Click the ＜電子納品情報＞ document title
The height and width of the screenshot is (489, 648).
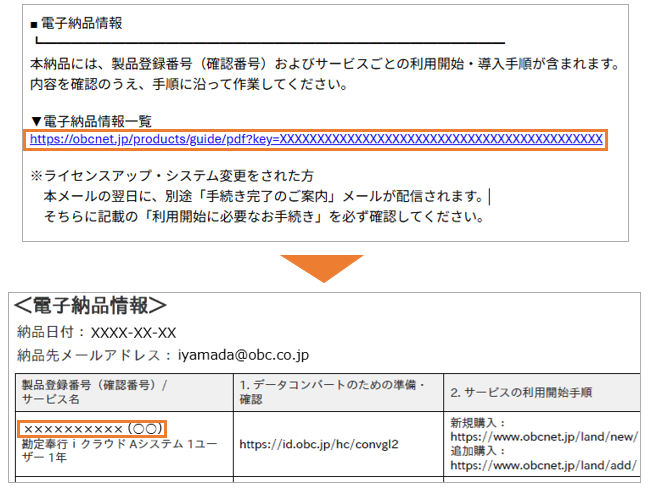pyautogui.click(x=91, y=306)
